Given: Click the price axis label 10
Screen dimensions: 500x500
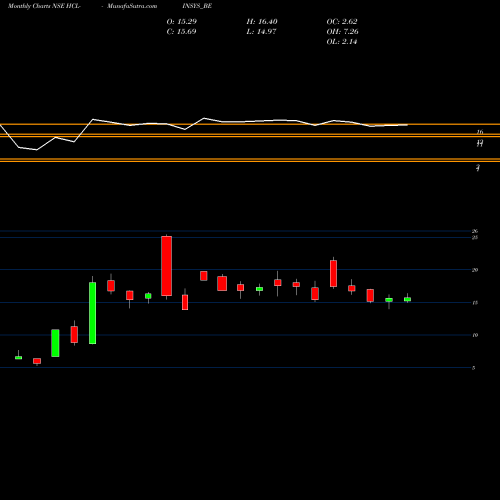Looking at the screenshot, I should click(475, 335).
